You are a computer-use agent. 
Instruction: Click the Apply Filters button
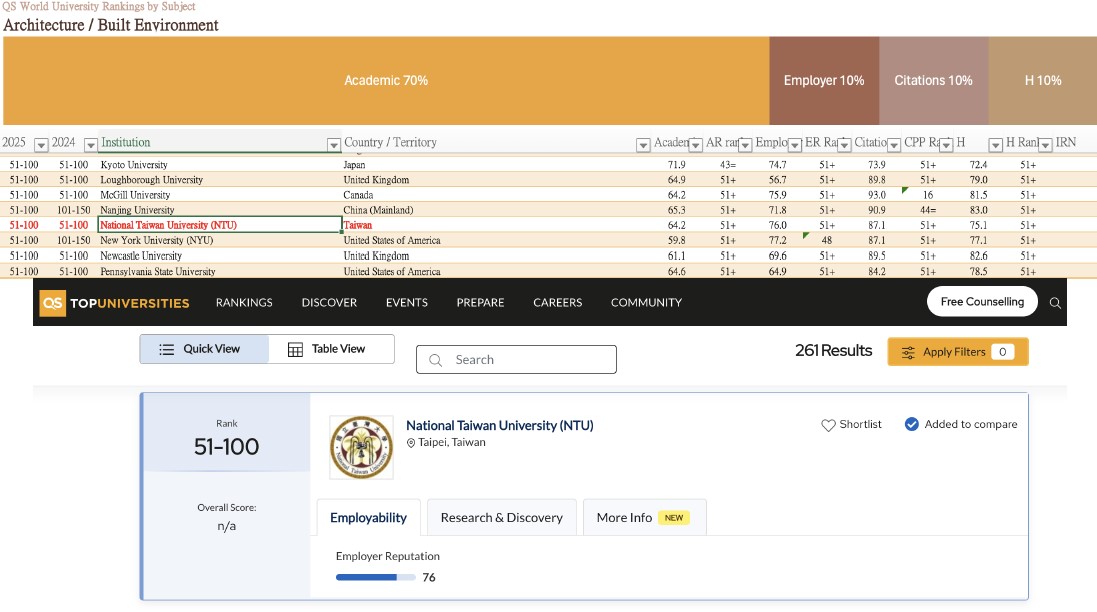point(958,352)
